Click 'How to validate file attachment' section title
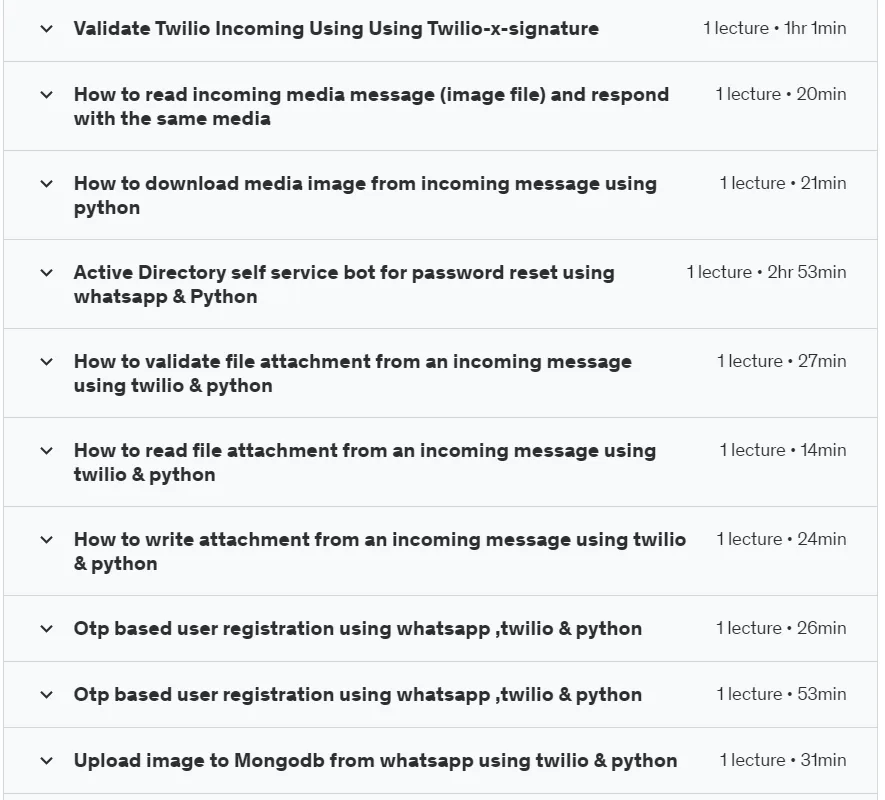Viewport: 885px width, 800px height. coord(353,373)
